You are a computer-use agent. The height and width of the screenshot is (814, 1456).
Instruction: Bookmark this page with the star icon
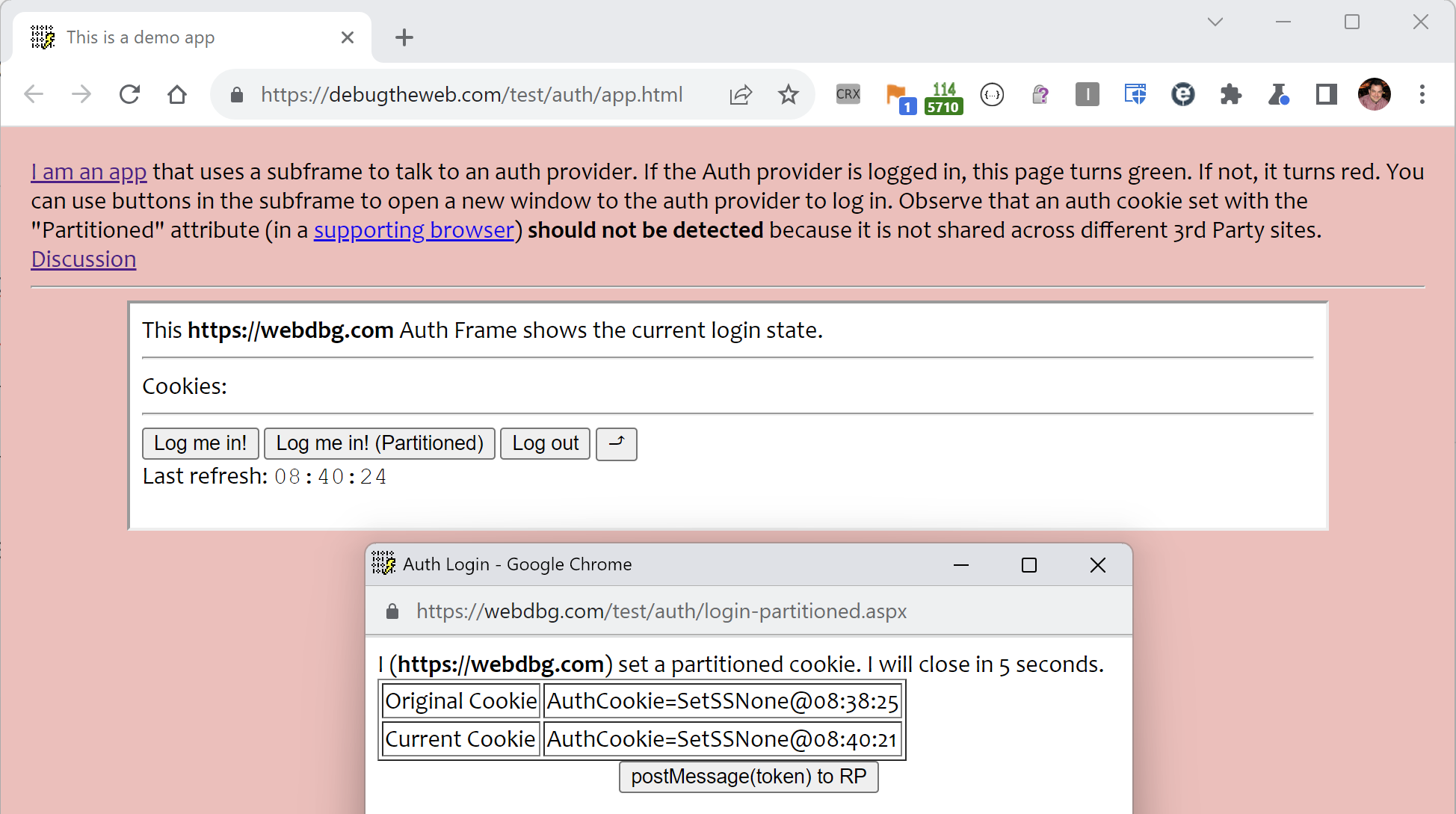788,94
